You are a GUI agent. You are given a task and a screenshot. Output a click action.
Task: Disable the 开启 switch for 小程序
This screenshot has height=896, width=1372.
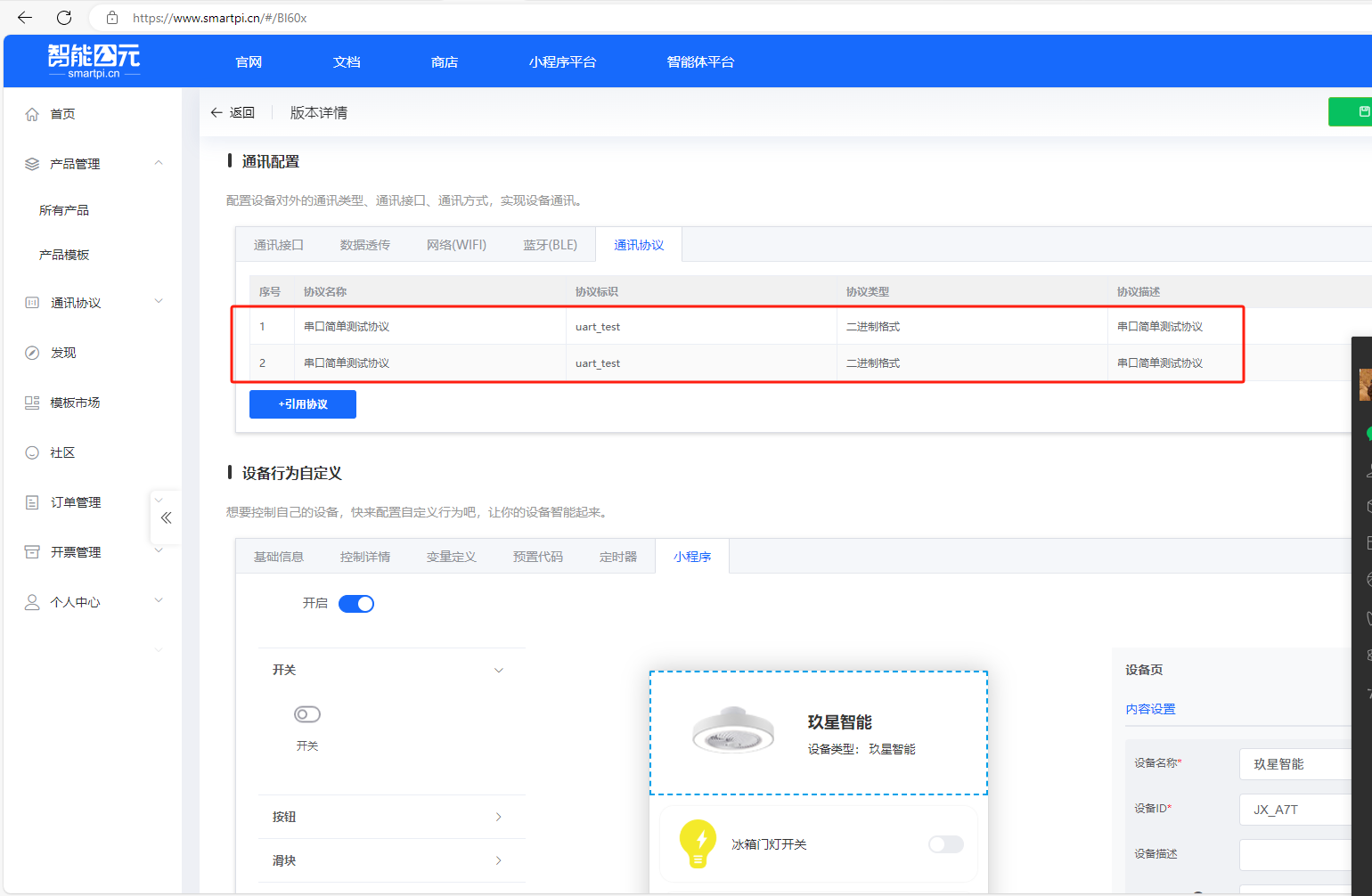355,603
